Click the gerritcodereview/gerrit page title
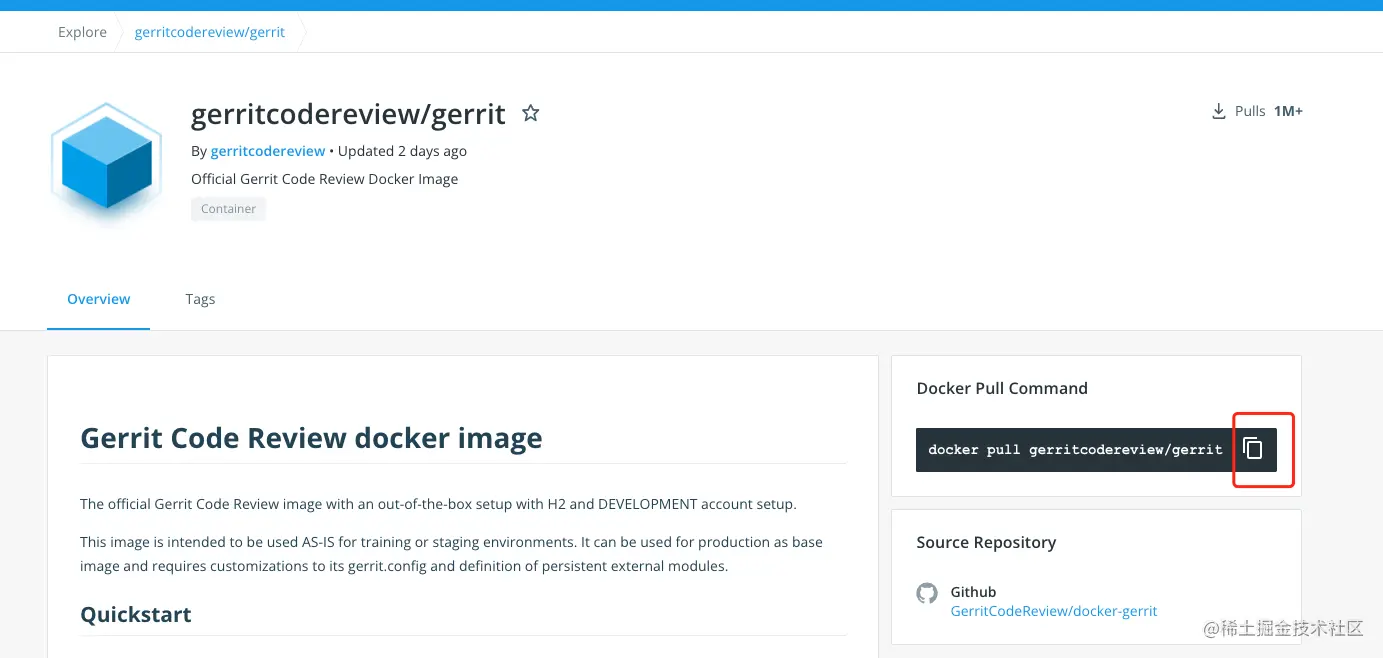1383x658 pixels. (x=347, y=113)
